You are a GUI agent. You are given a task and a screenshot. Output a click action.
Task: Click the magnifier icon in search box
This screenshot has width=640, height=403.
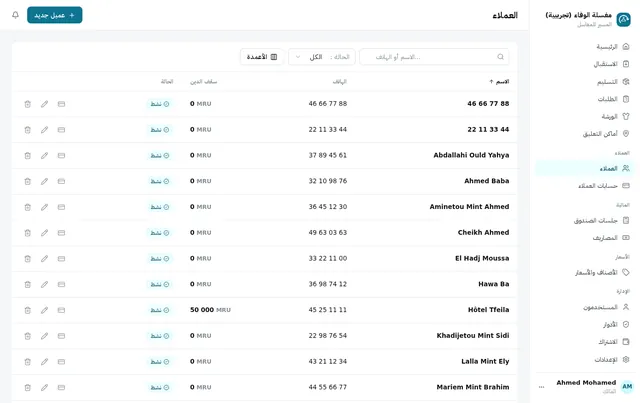tap(500, 57)
